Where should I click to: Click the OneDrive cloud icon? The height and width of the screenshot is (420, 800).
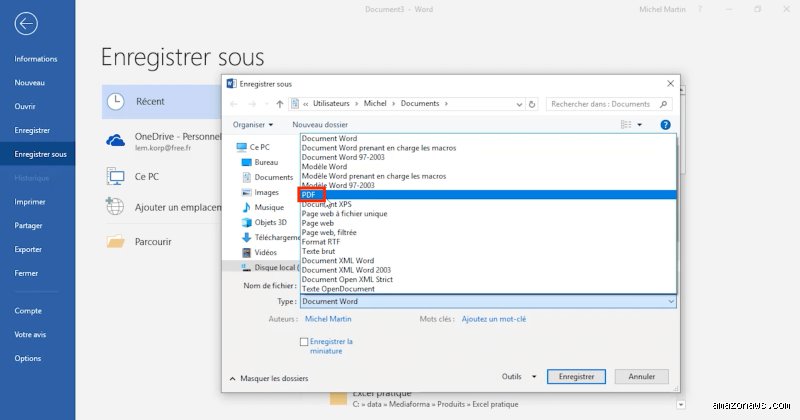click(x=115, y=140)
